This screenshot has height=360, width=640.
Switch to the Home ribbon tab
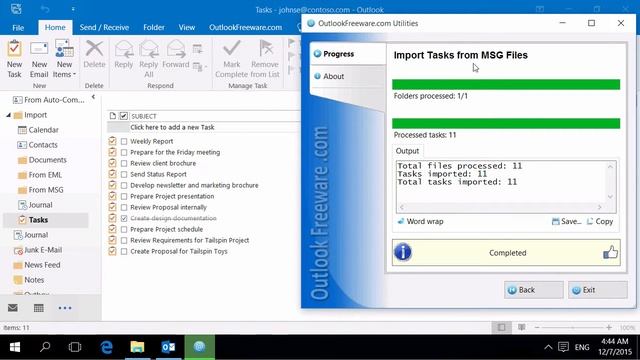point(55,27)
